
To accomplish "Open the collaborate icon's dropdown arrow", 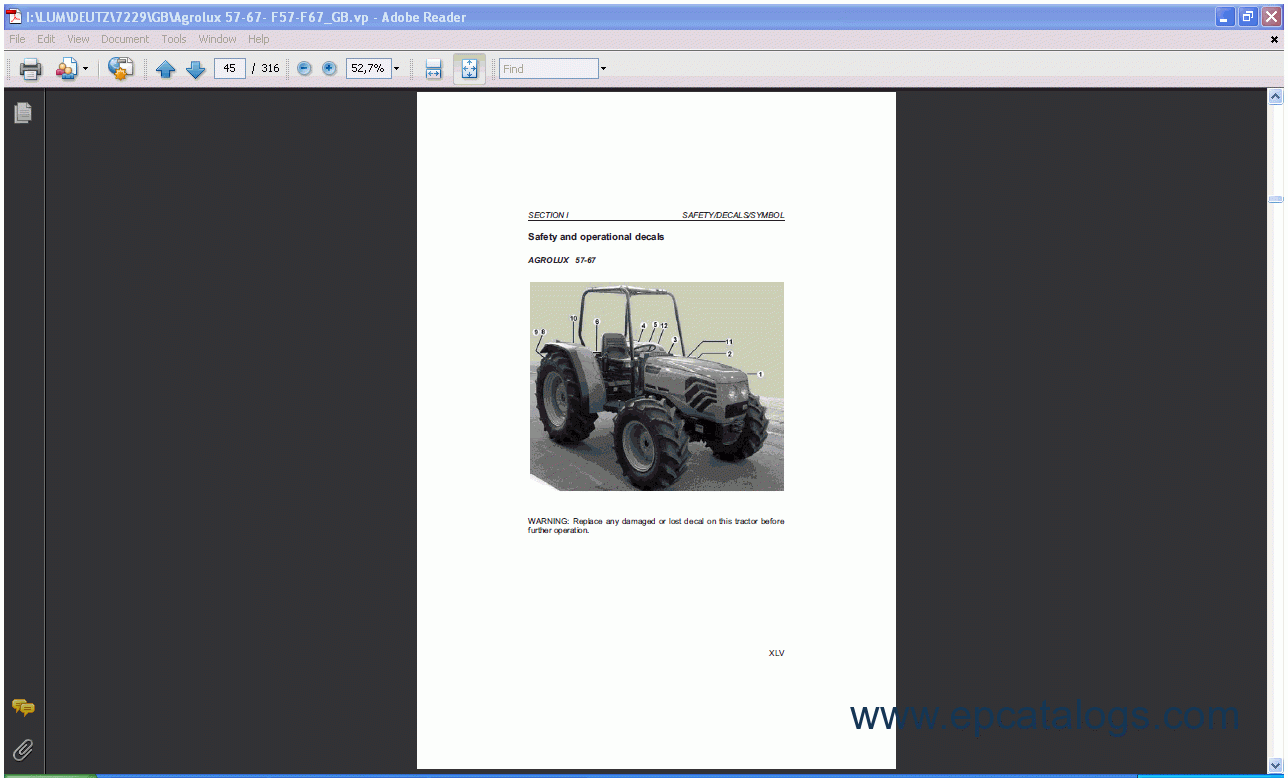I will (x=85, y=69).
